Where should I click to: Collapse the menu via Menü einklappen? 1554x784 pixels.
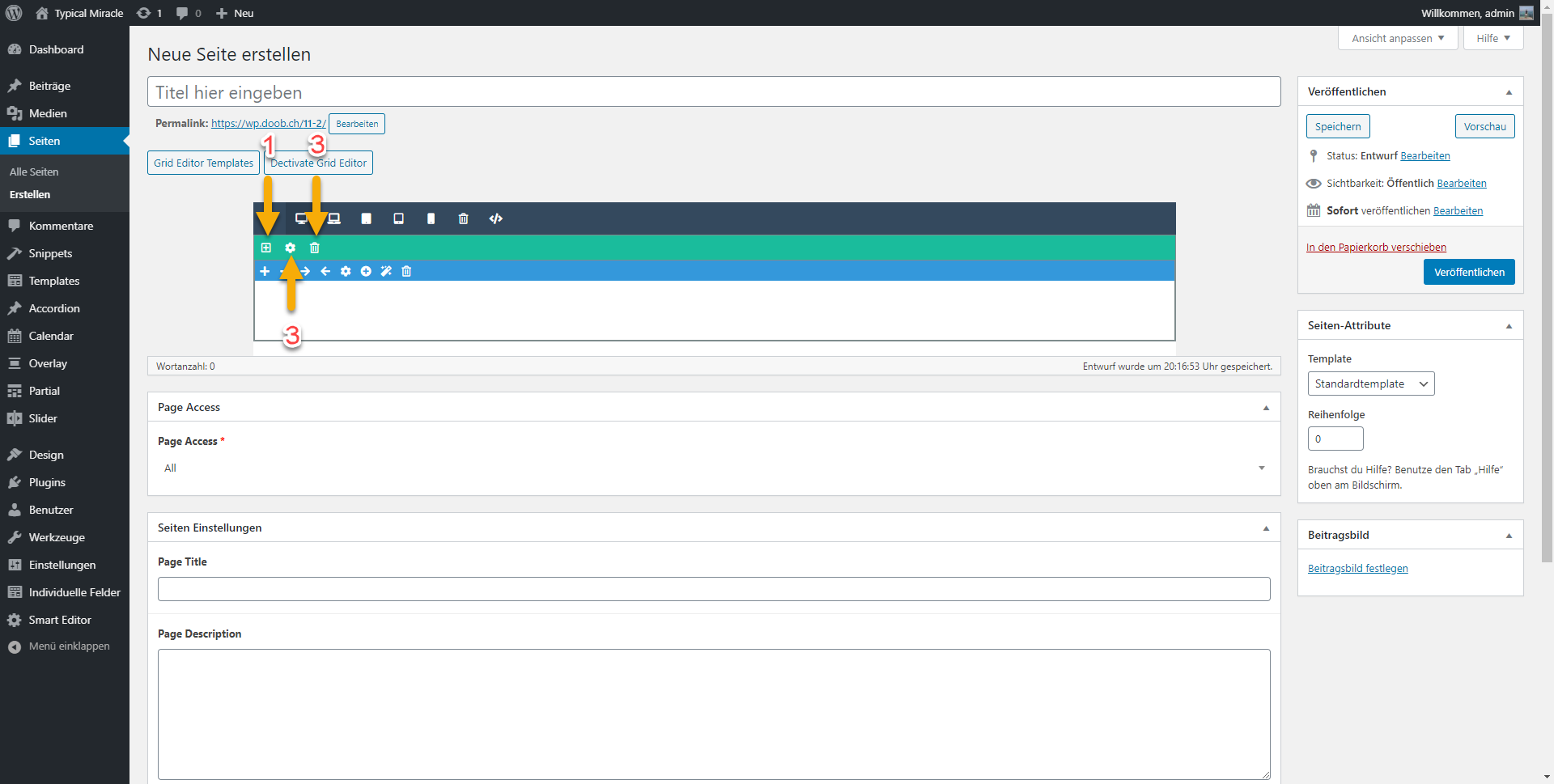(x=65, y=646)
